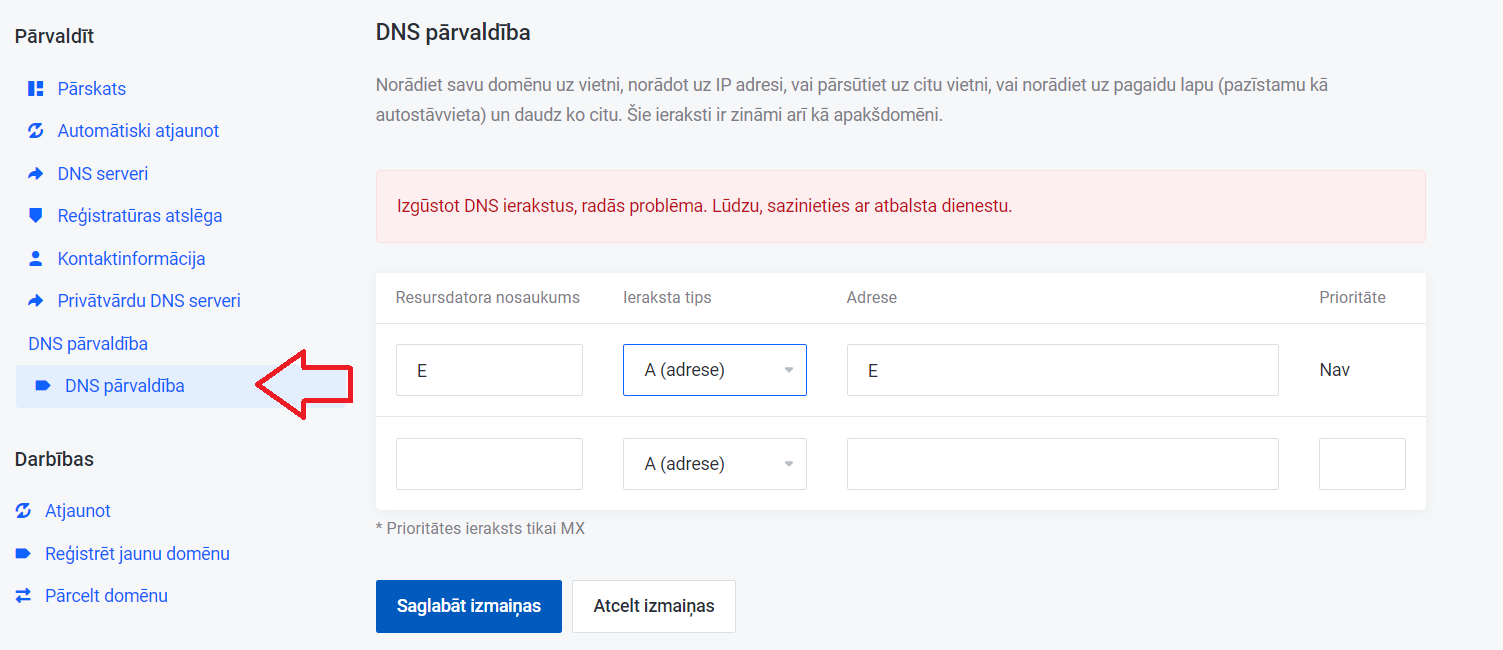This screenshot has height=650, width=1503.
Task: Open the first row record type dropdown
Action: [x=714, y=370]
